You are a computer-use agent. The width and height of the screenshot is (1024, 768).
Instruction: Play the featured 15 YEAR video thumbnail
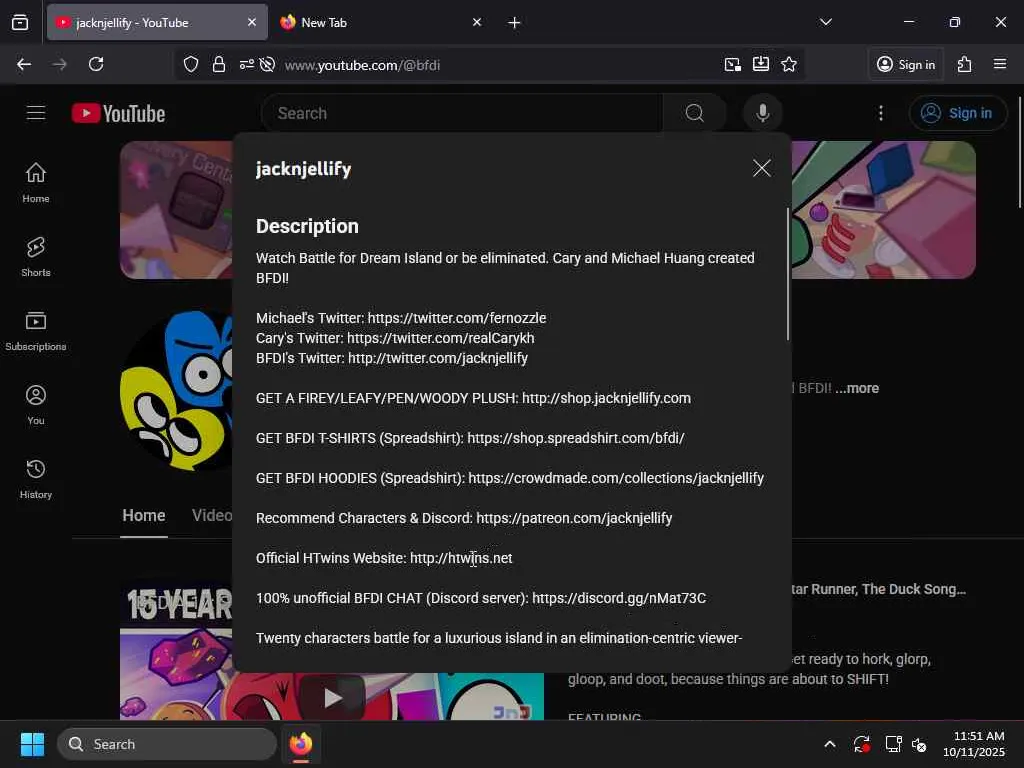point(332,697)
